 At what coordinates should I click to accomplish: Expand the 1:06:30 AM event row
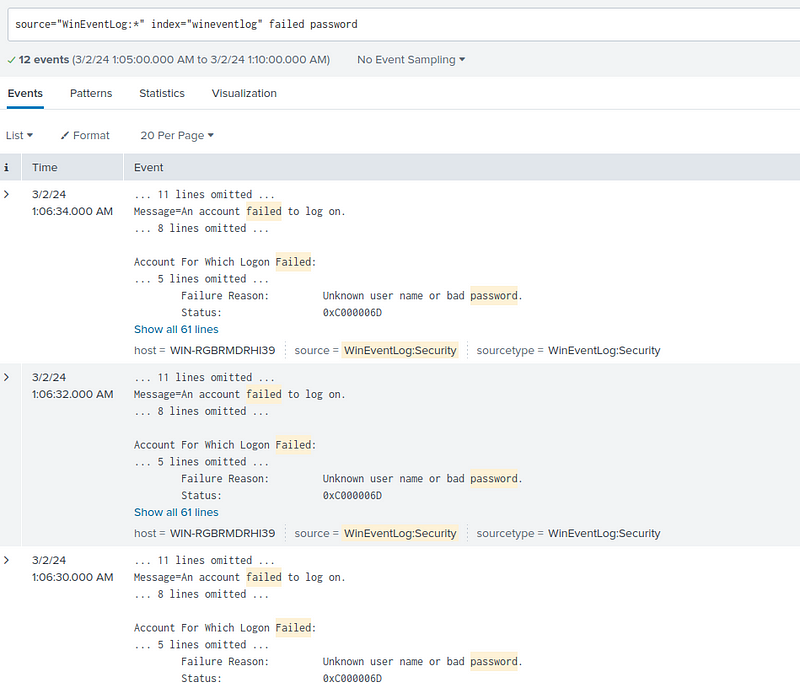[7, 560]
